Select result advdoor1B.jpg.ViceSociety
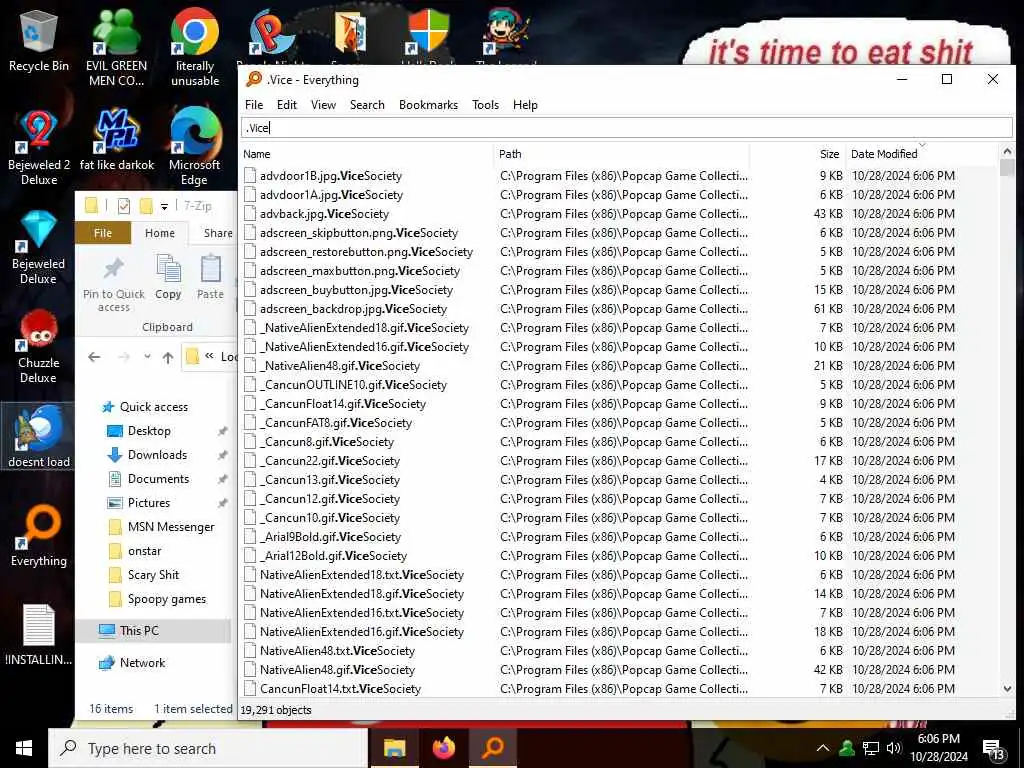The height and width of the screenshot is (768, 1024). pyautogui.click(x=330, y=176)
